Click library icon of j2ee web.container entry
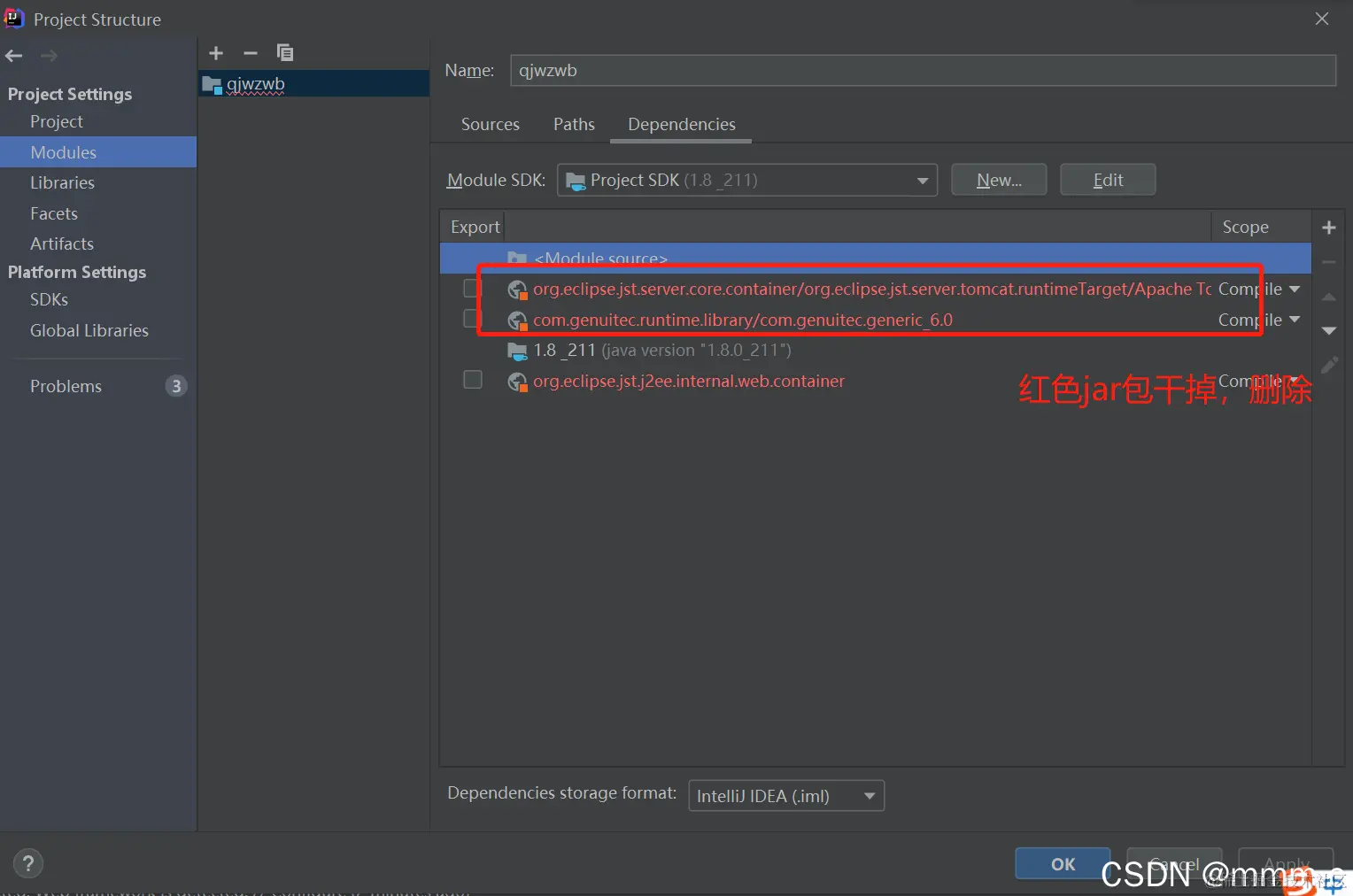The width and height of the screenshot is (1353, 896). click(517, 382)
